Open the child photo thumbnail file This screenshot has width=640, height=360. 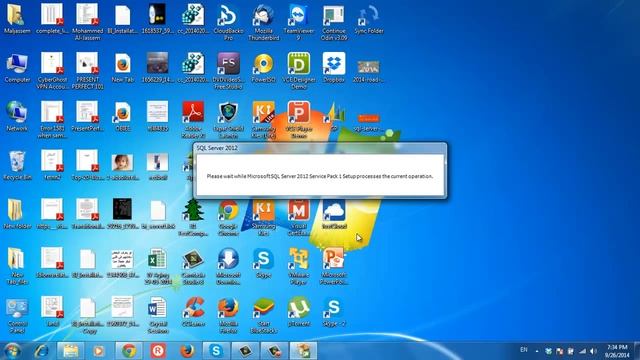pos(122,167)
